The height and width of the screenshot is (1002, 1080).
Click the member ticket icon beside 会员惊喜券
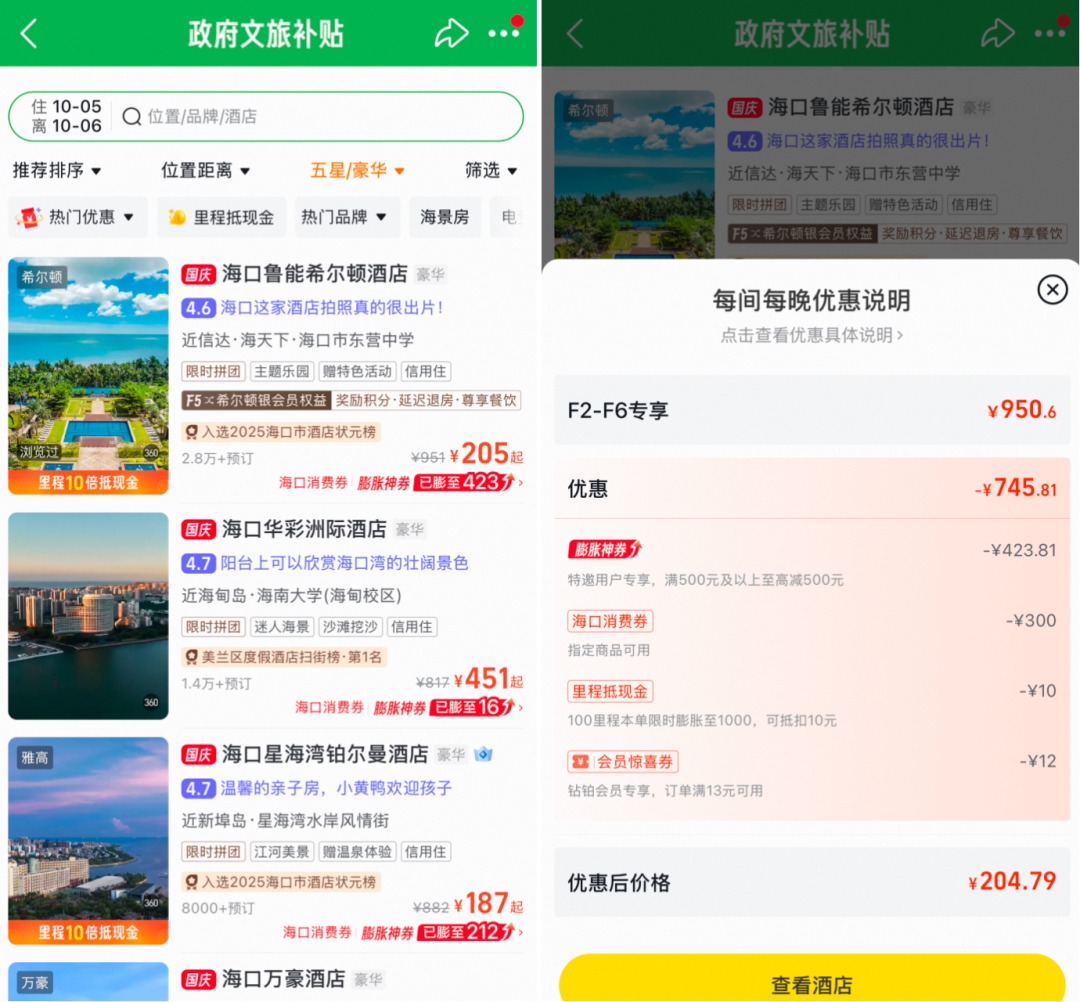pyautogui.click(x=579, y=761)
